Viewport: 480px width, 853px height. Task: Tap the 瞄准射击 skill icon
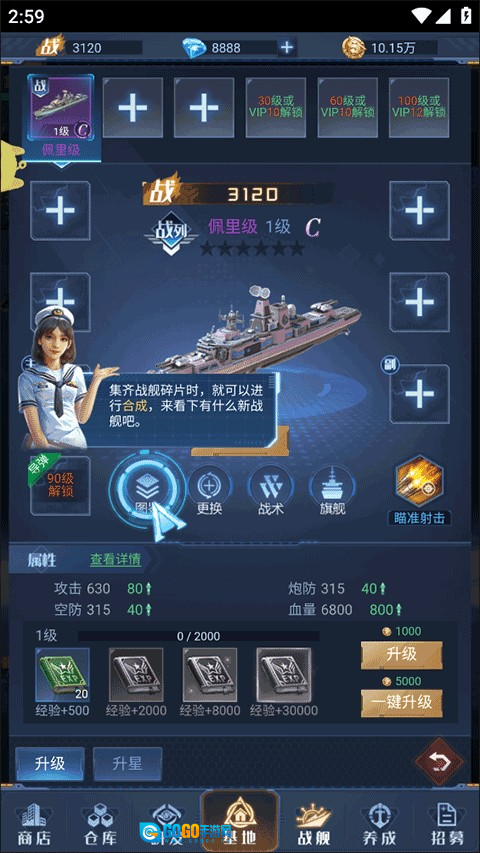pos(419,491)
